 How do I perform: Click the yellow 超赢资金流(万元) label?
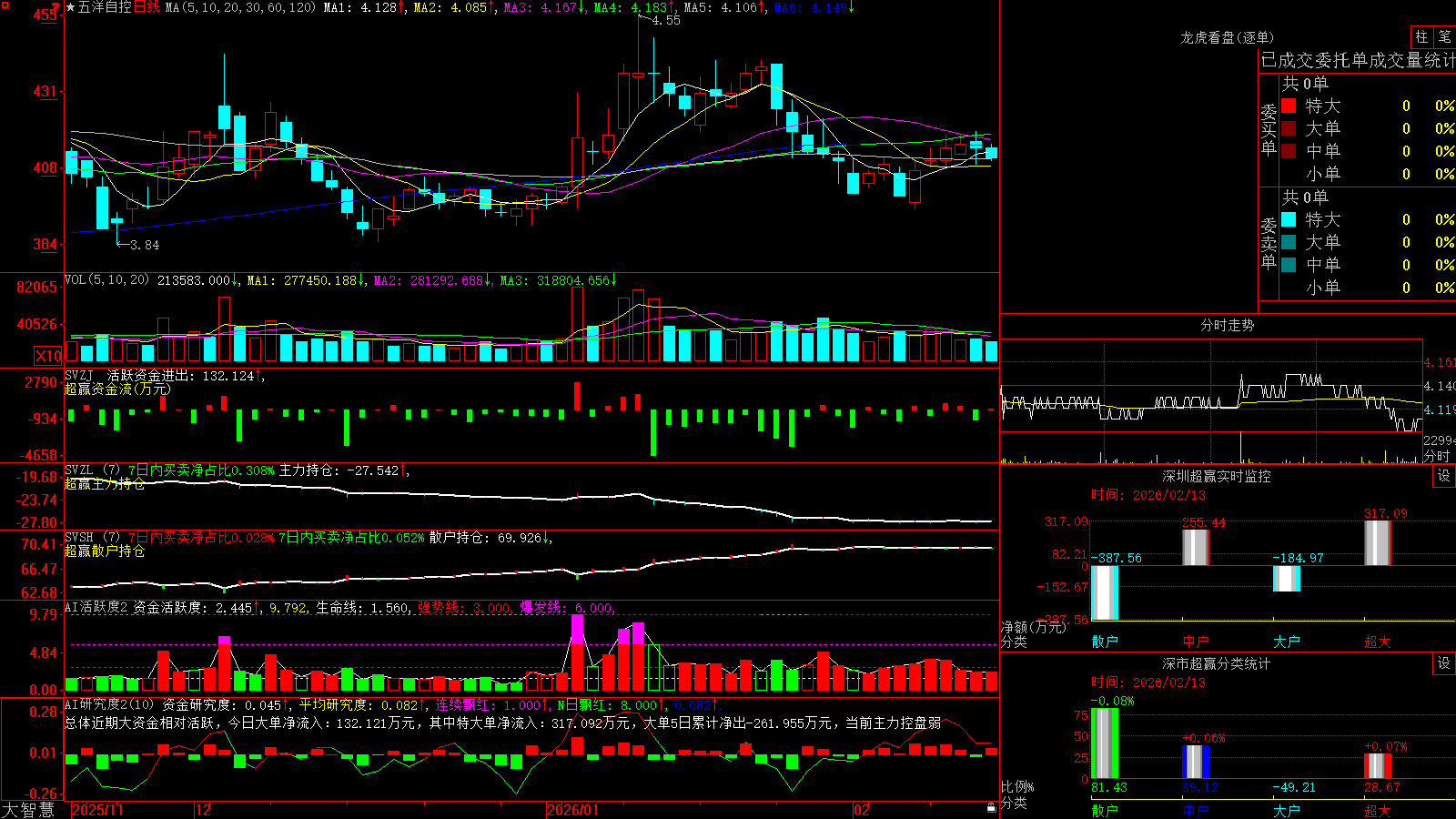point(117,389)
